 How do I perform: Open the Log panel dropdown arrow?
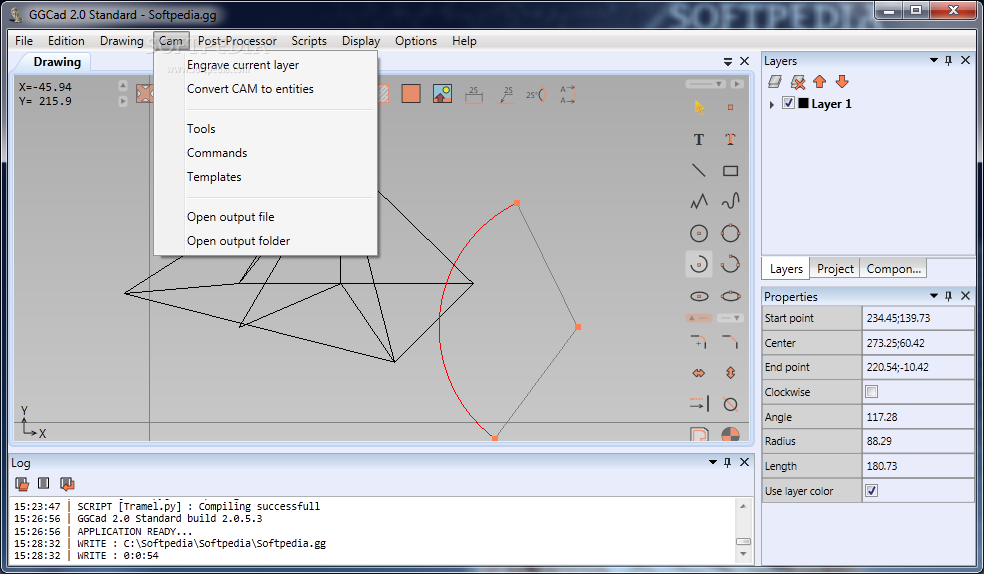[713, 462]
